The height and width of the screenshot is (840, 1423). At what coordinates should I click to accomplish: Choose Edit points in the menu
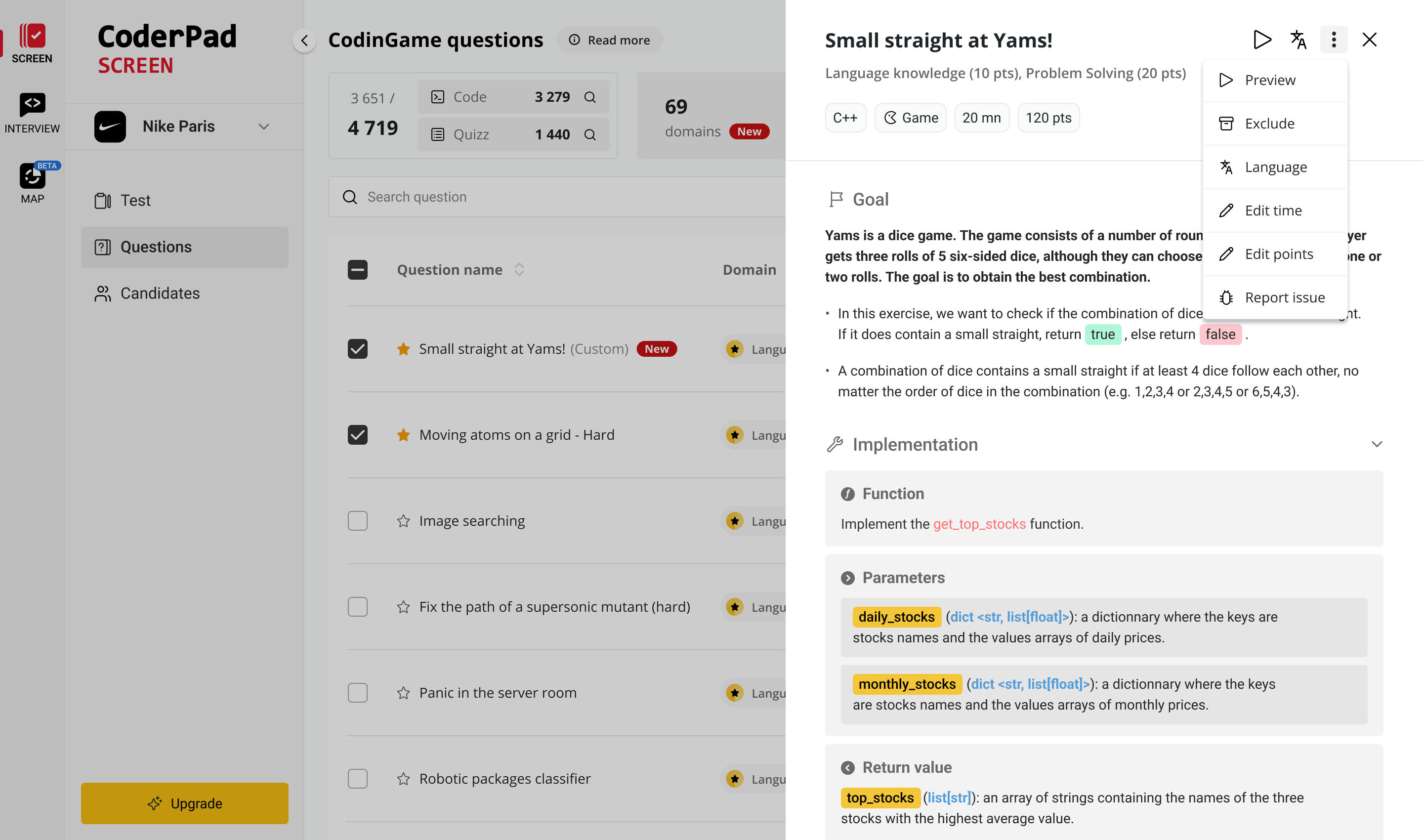(x=1278, y=254)
